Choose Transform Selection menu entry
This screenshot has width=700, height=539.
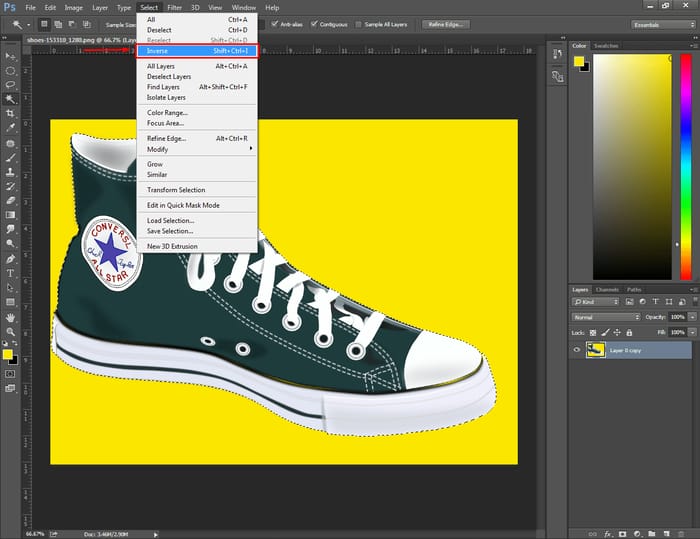point(197,190)
